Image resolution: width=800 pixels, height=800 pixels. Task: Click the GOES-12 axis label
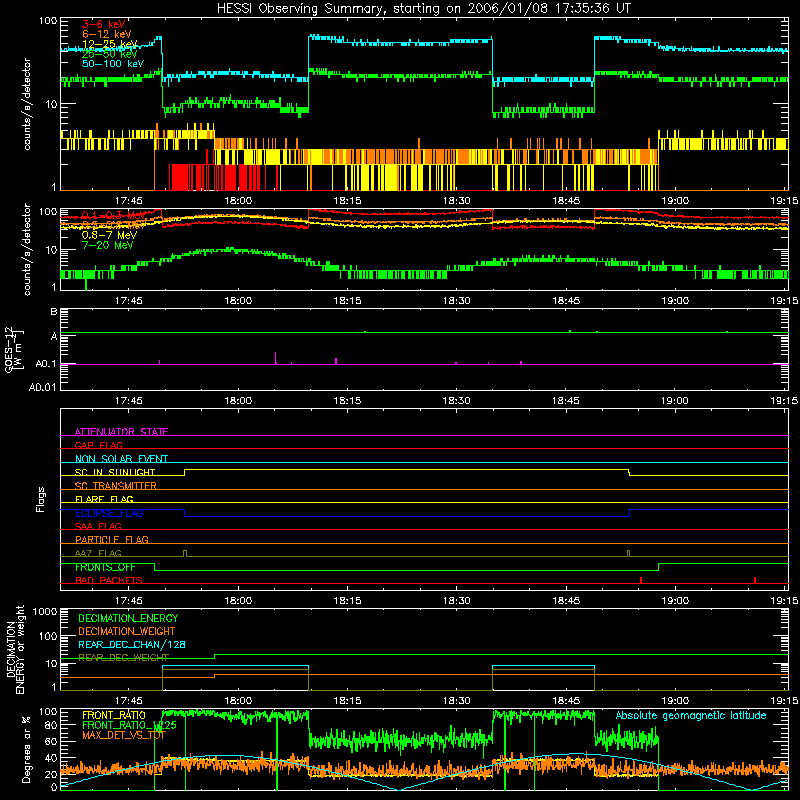coord(14,349)
